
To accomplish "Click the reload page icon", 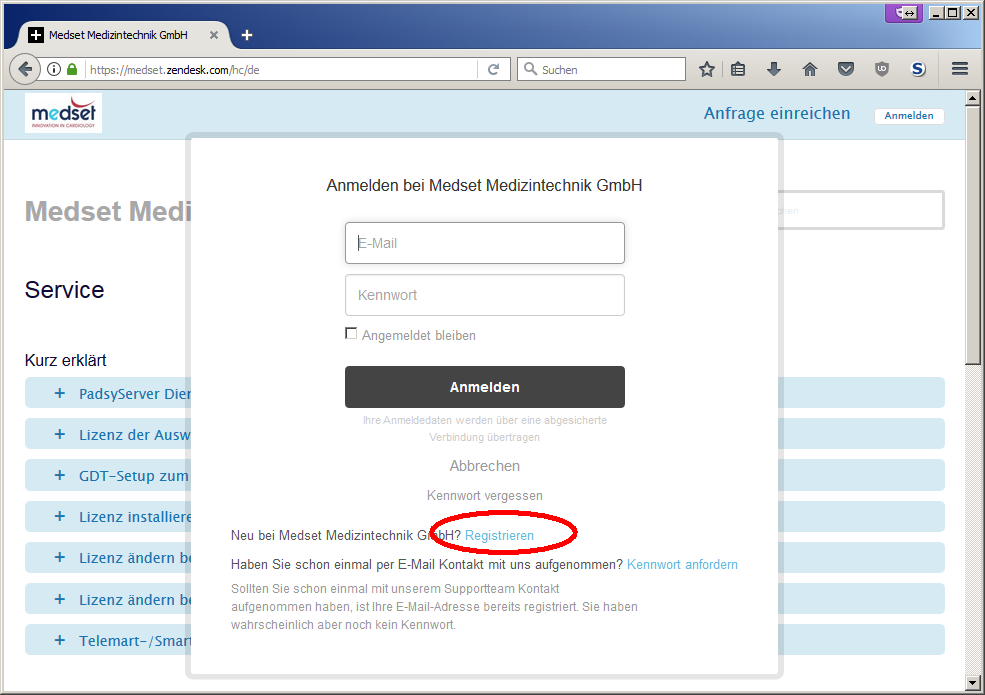I will [x=493, y=69].
